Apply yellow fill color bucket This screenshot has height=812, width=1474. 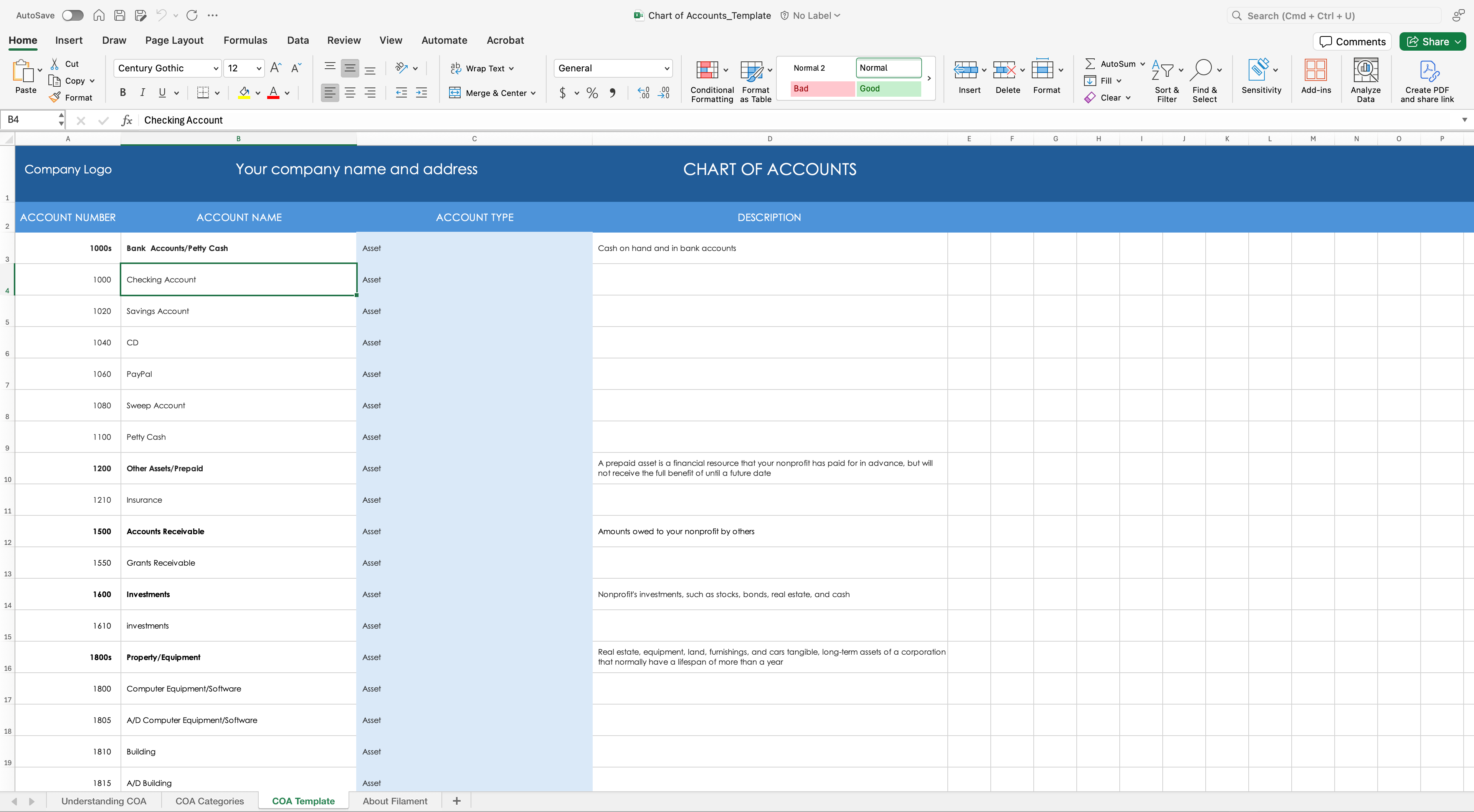[x=245, y=93]
